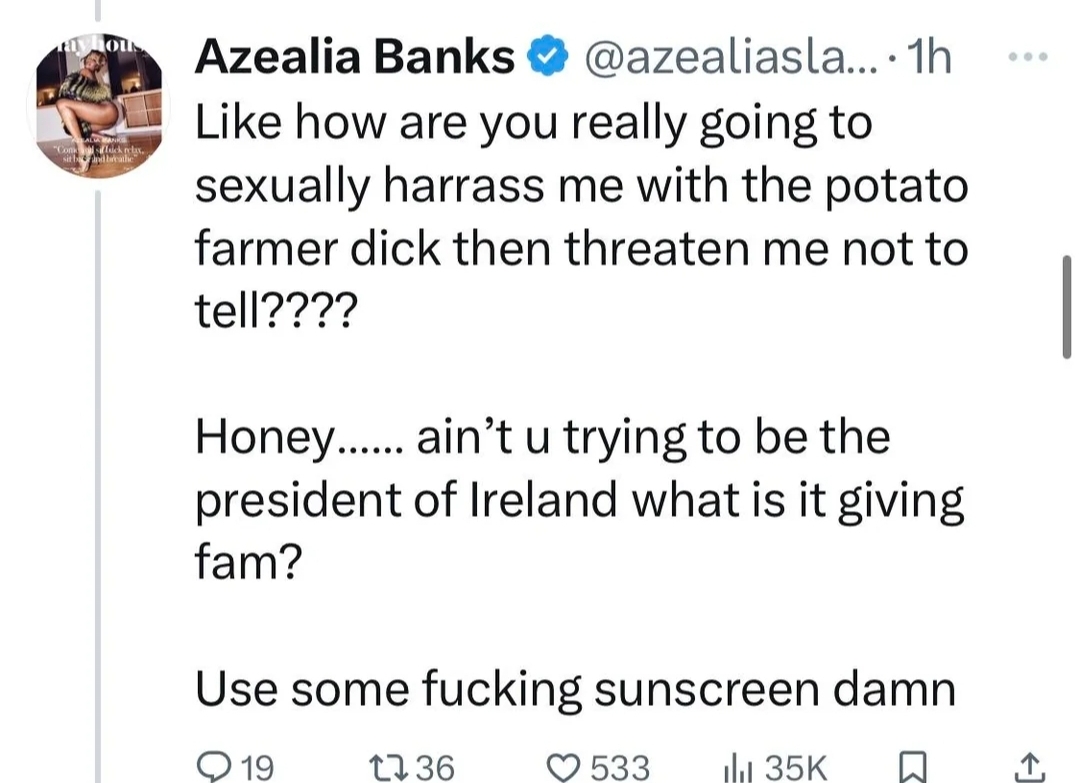This screenshot has height=783, width=1080.
Task: Like the tweet with heart icon
Action: 571,768
